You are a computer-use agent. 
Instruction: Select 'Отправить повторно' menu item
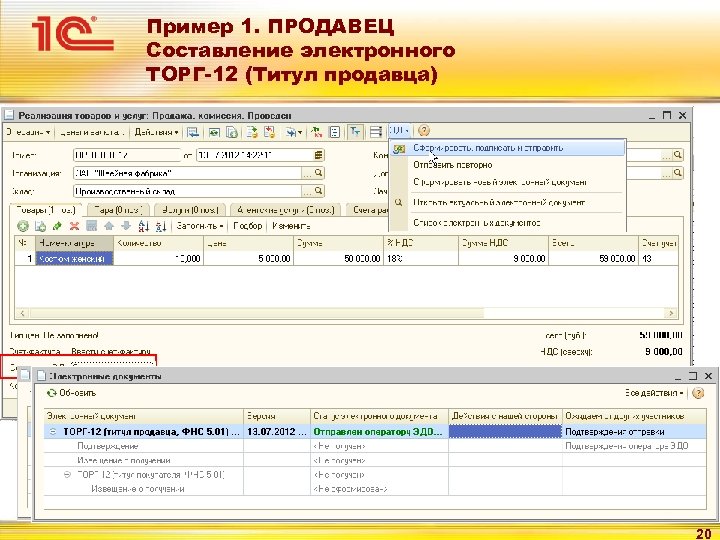pos(452,165)
